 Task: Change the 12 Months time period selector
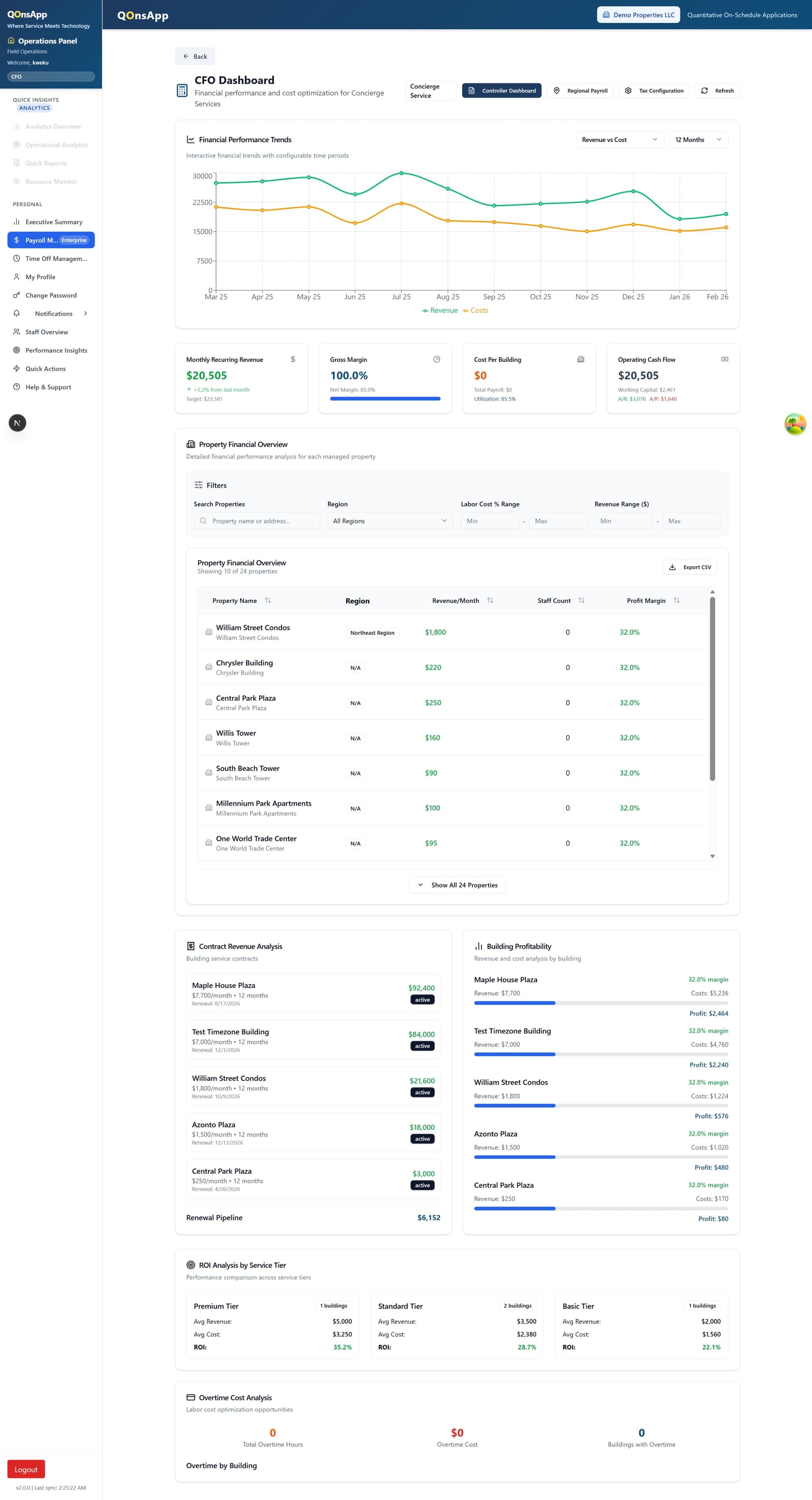pos(698,139)
